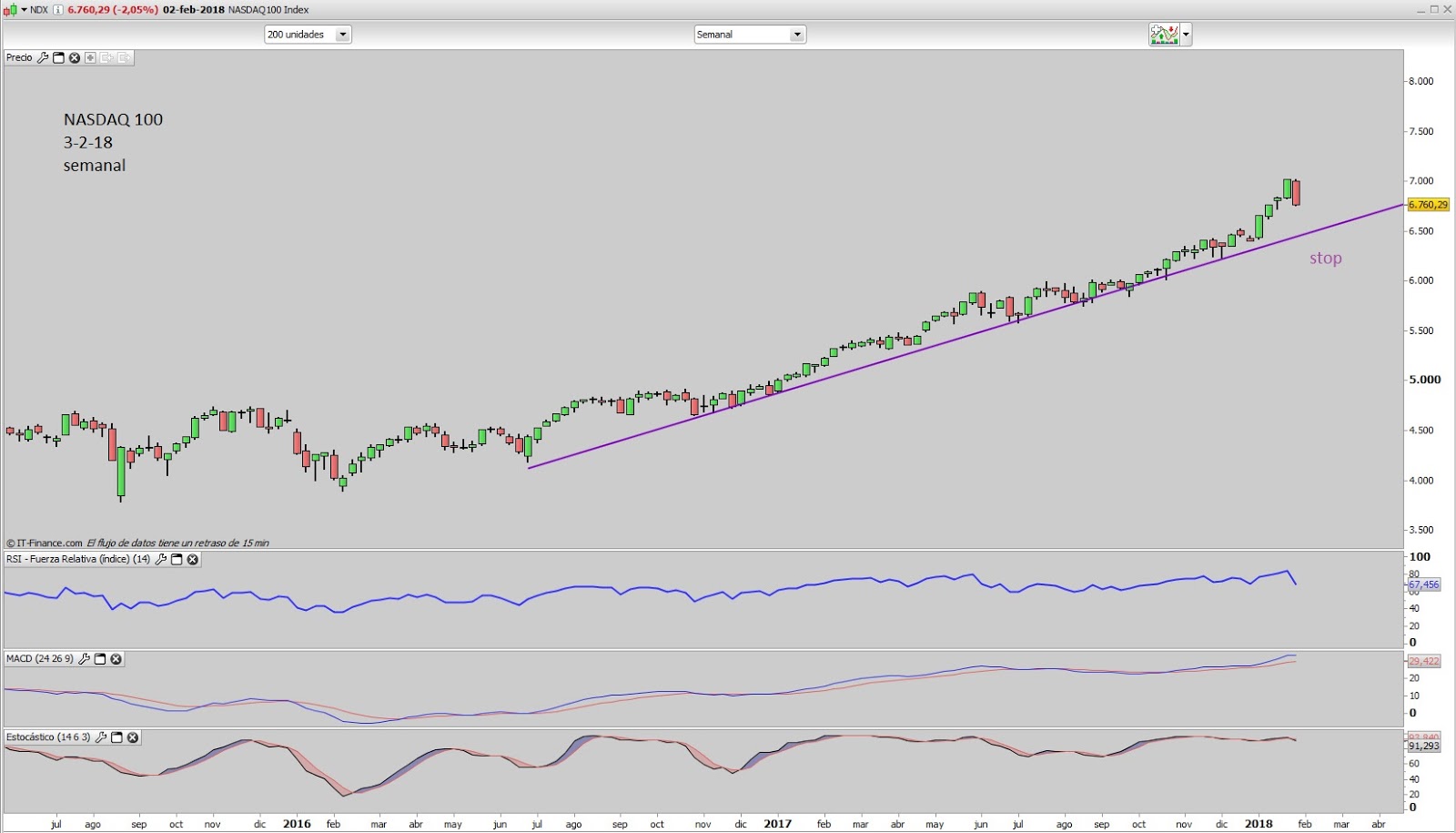Open MACD indicator settings wrench
The image size is (1456, 833).
[x=85, y=658]
